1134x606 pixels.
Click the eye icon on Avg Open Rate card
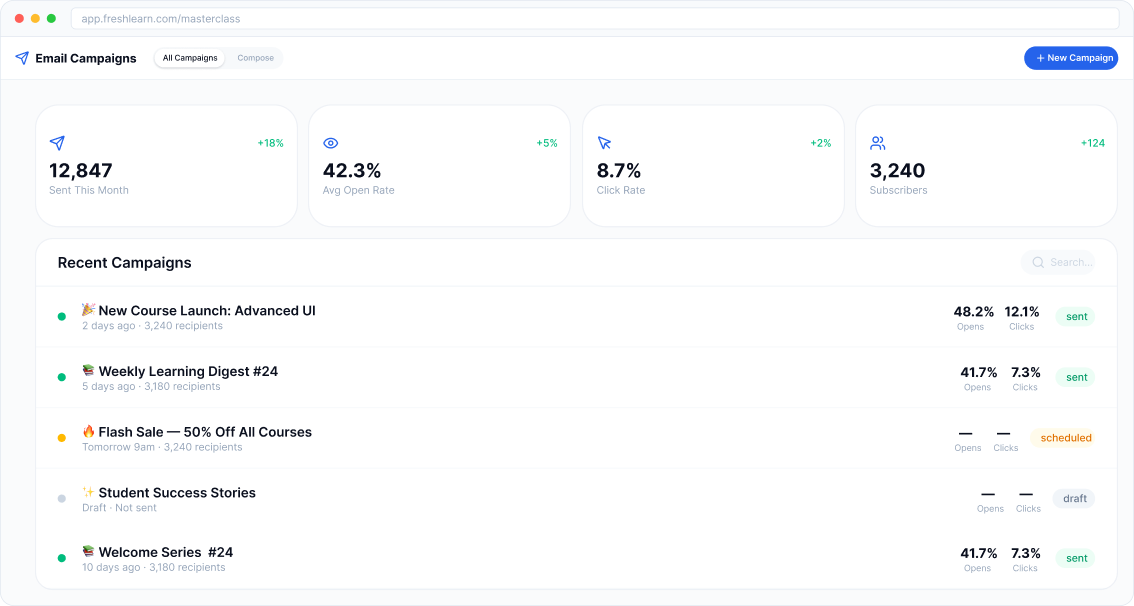click(x=331, y=143)
